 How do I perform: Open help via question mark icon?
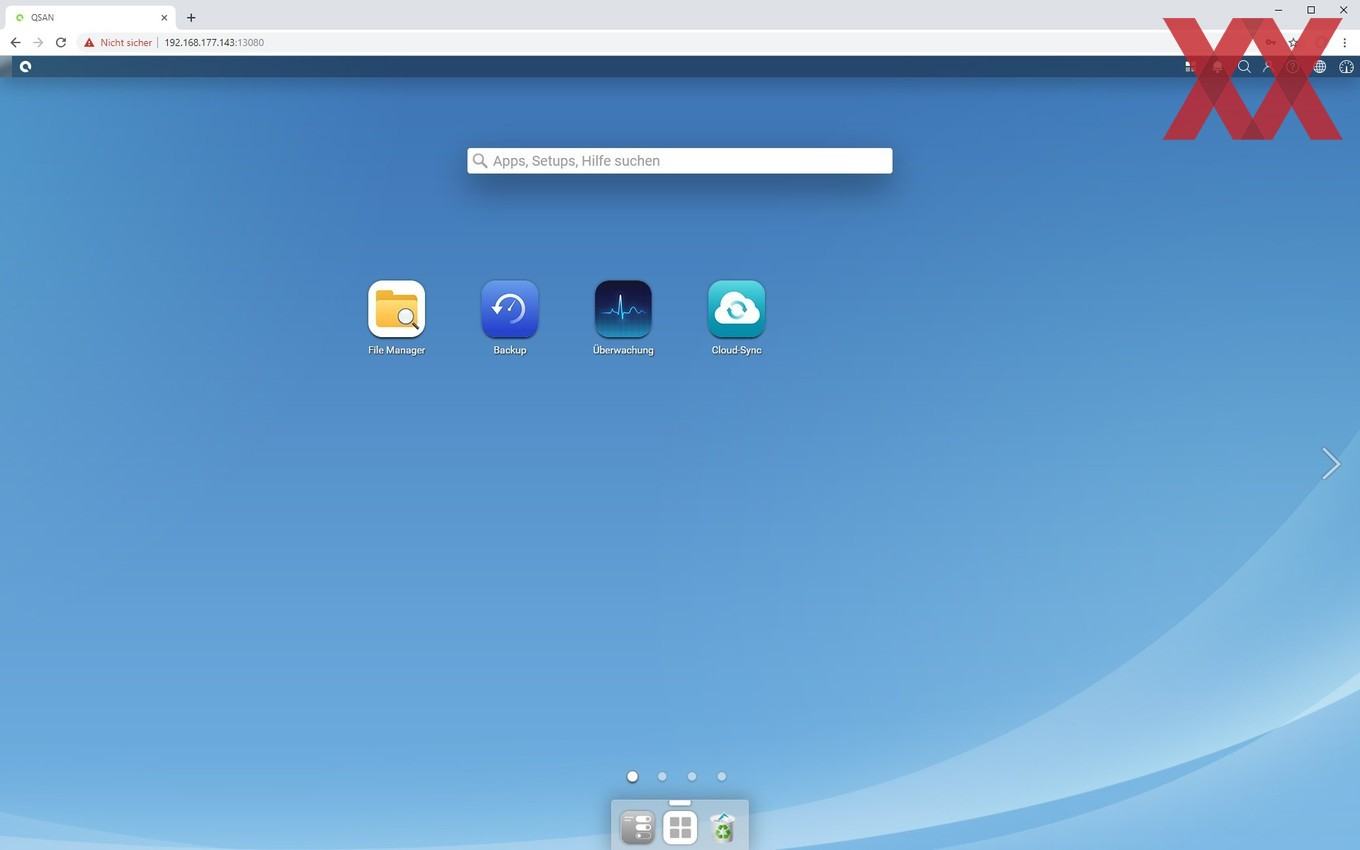point(1293,67)
